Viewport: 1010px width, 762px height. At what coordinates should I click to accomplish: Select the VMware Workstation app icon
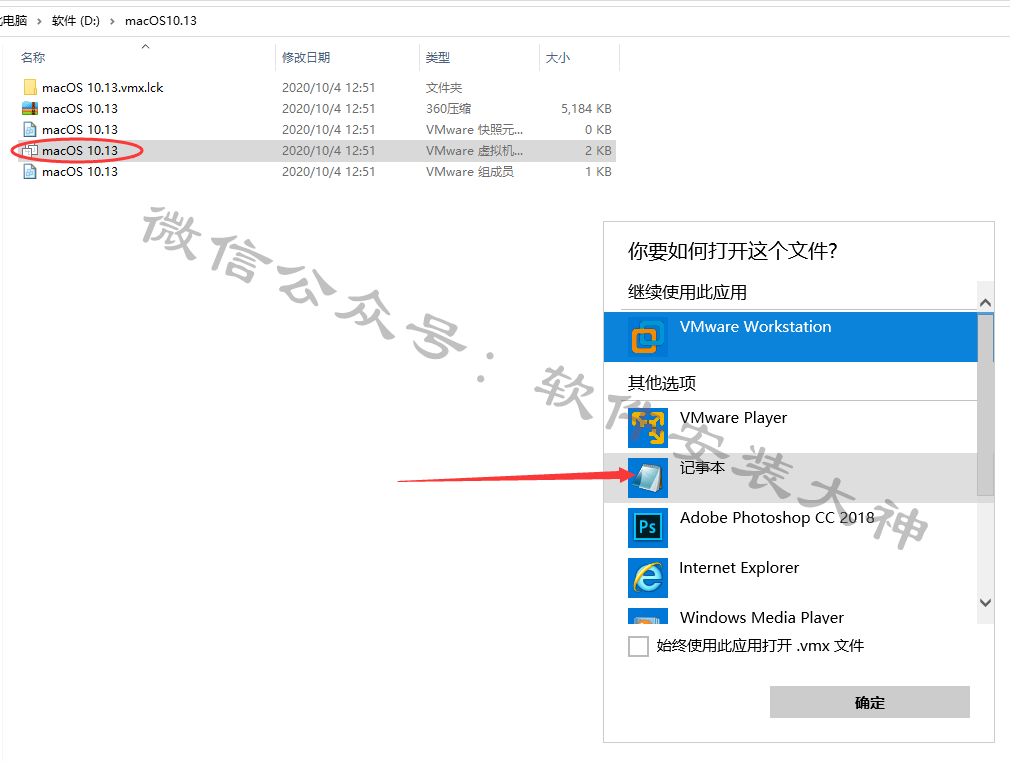click(x=647, y=337)
